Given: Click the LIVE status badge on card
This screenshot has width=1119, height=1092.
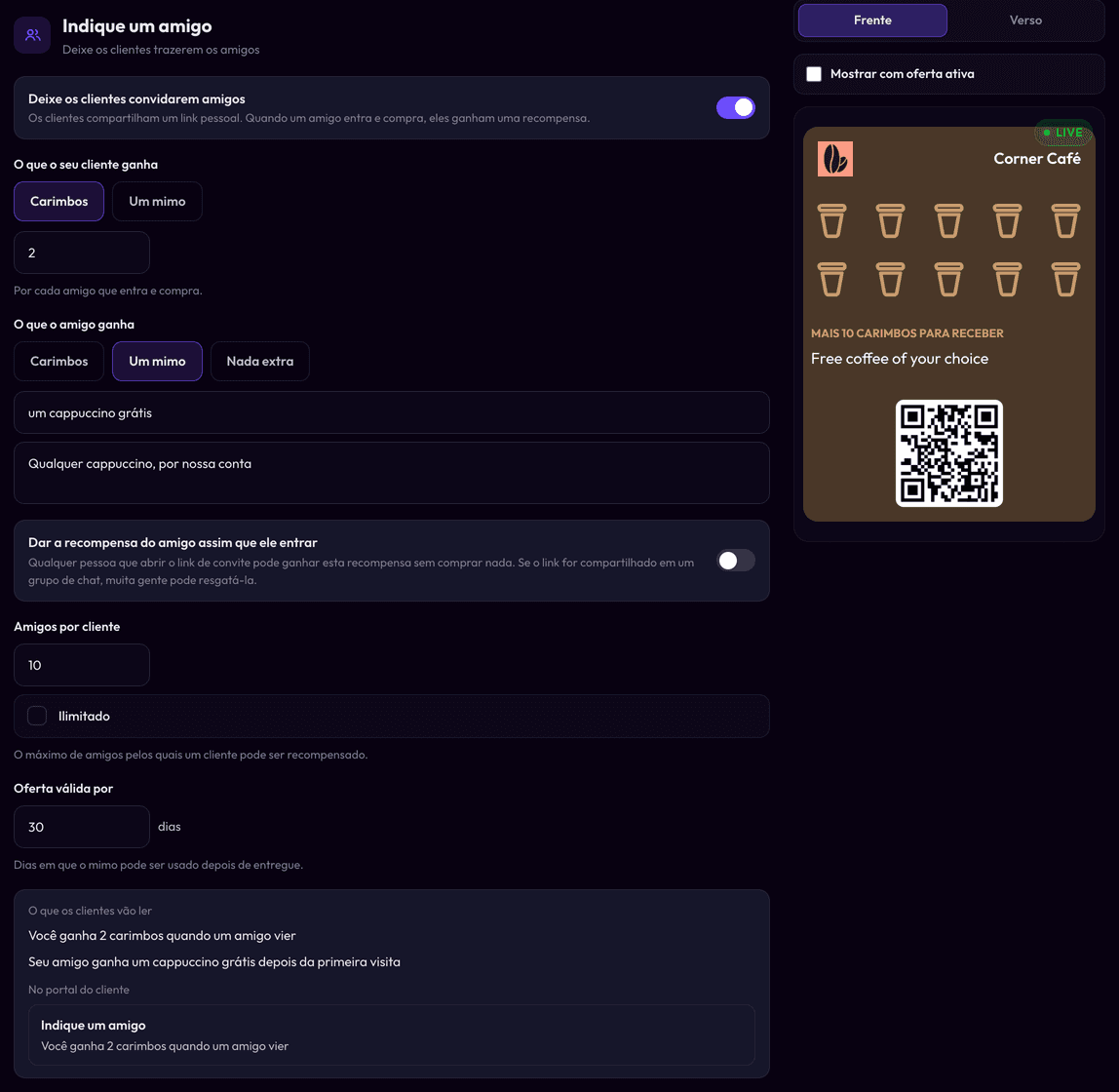Looking at the screenshot, I should [1063, 133].
